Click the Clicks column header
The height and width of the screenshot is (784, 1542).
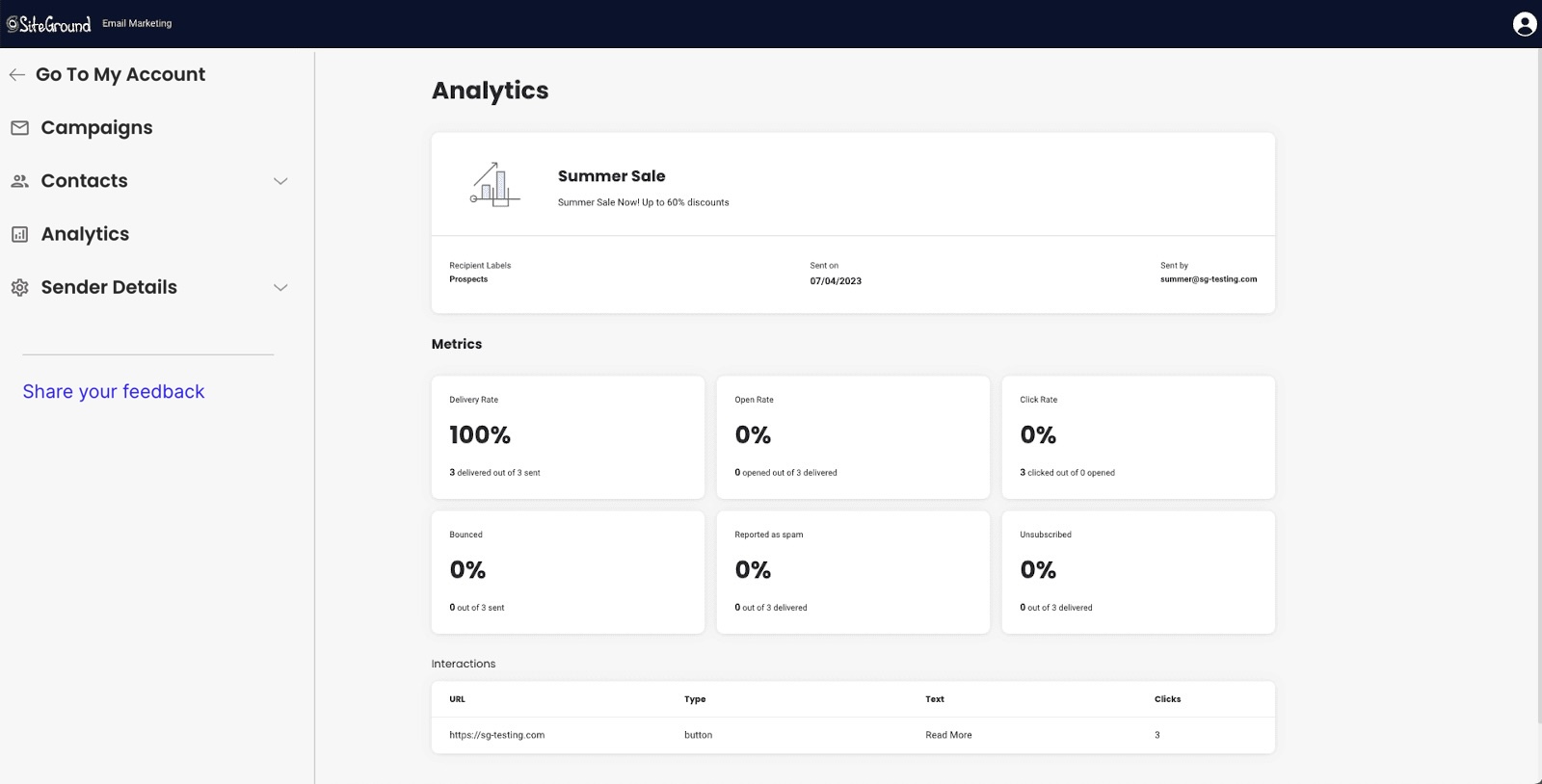pos(1167,699)
